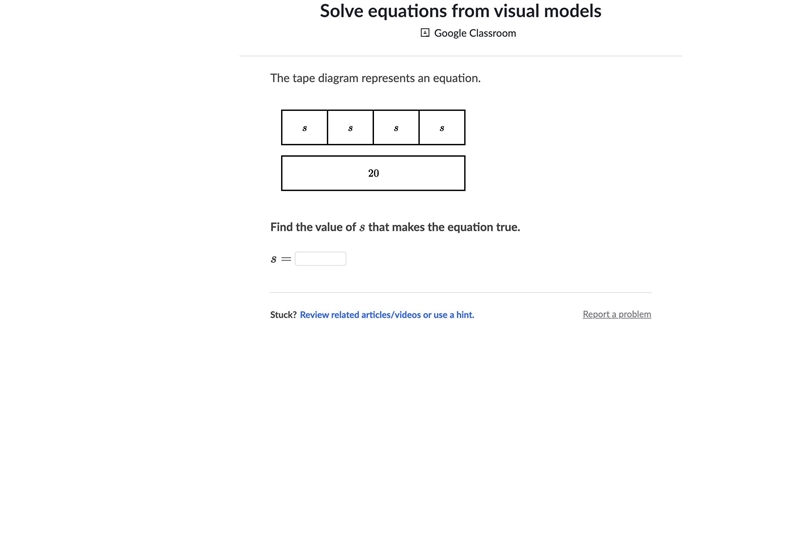Image resolution: width=800 pixels, height=558 pixels.
Task: Click the Google Classroom share icon
Action: (x=424, y=33)
